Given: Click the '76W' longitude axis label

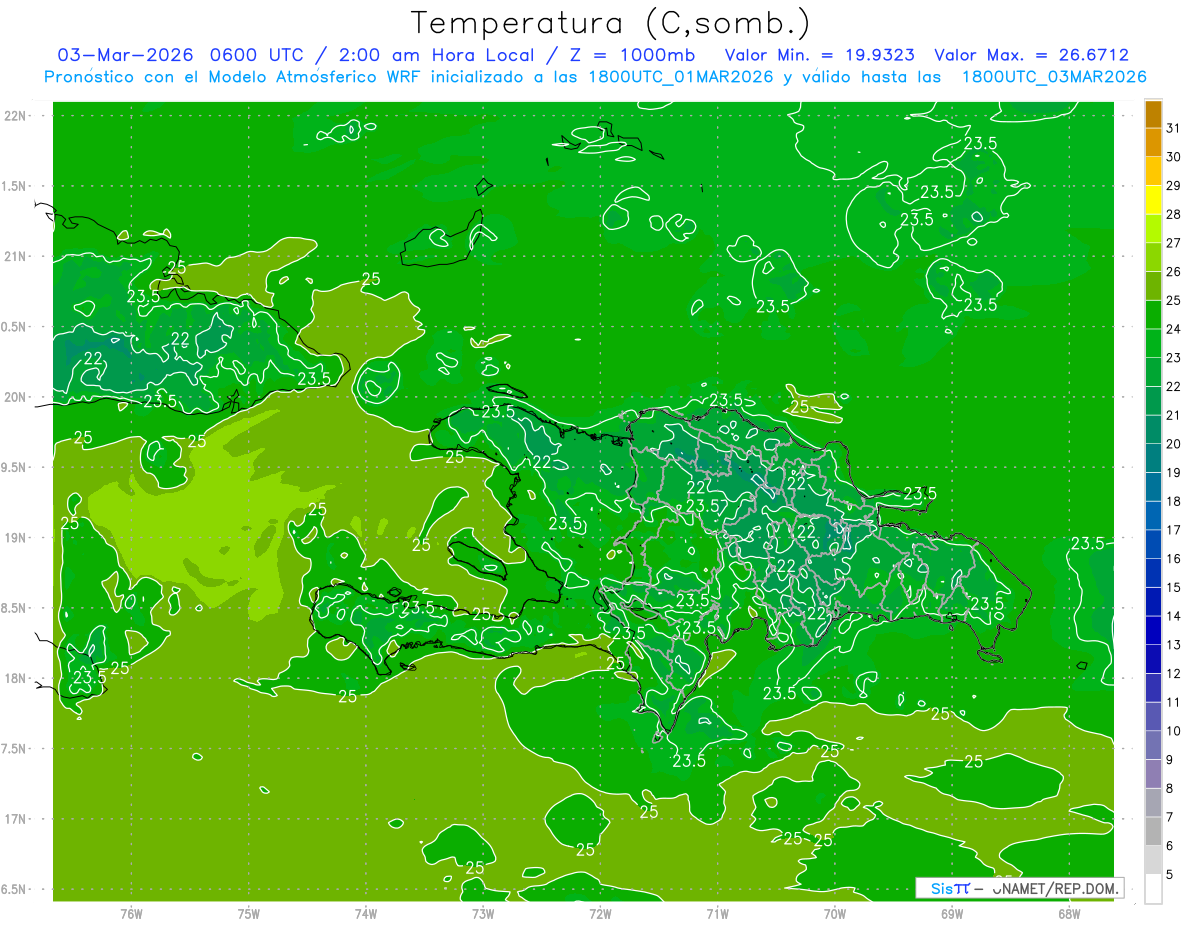Looking at the screenshot, I should (131, 913).
